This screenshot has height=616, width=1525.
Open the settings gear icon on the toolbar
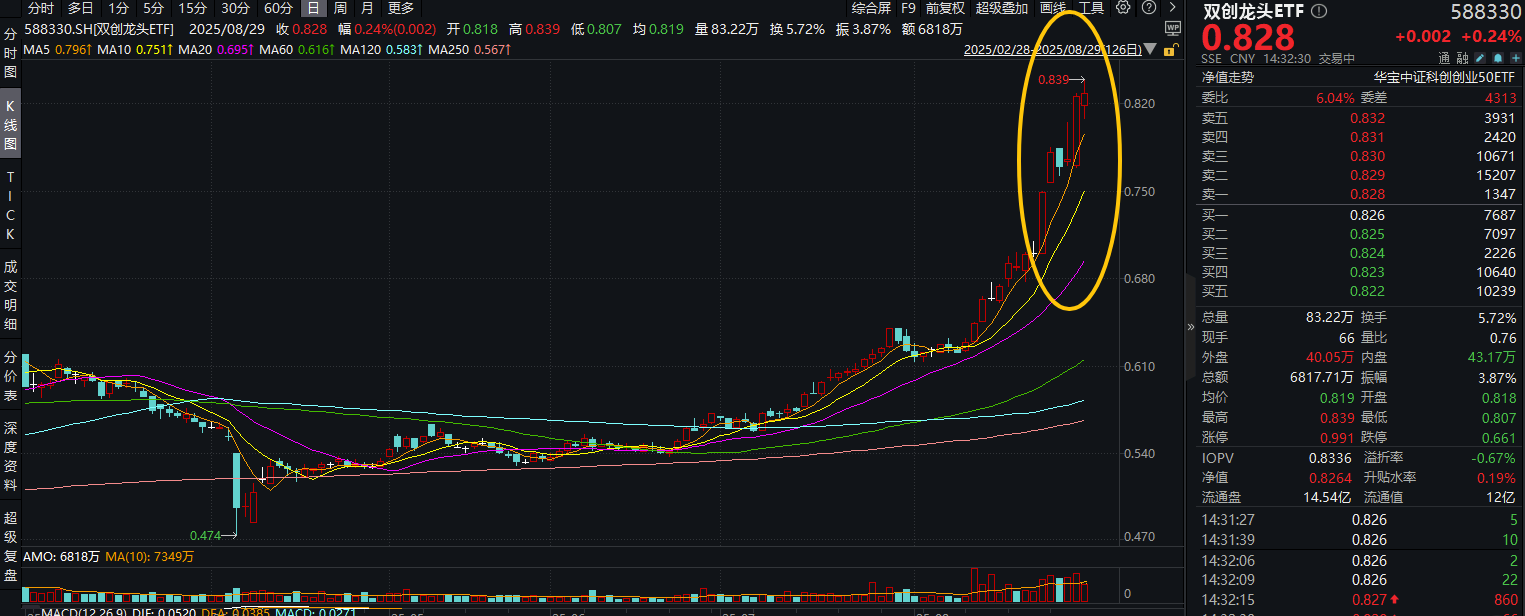[1123, 8]
